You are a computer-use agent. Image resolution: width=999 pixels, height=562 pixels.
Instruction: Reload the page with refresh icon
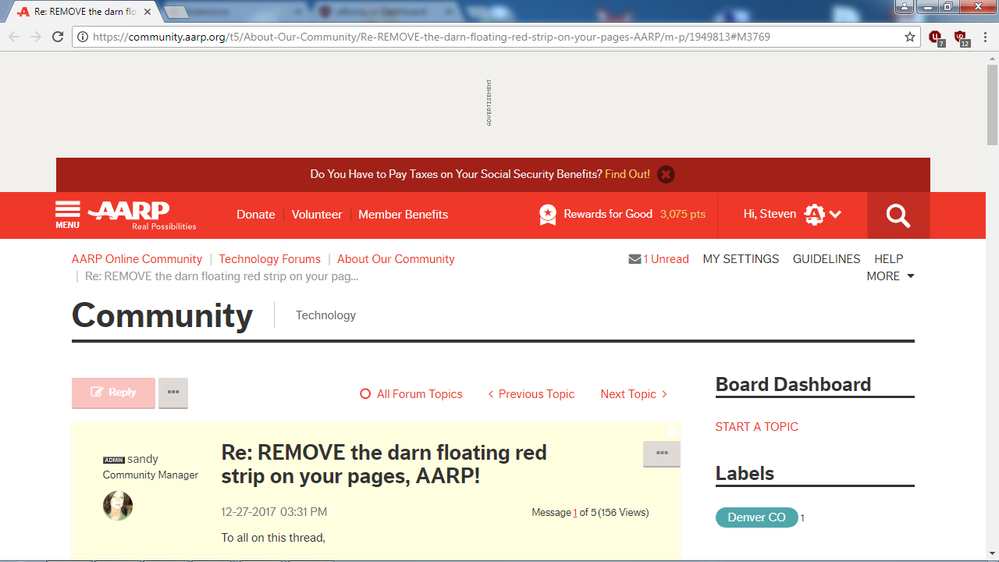[x=58, y=37]
